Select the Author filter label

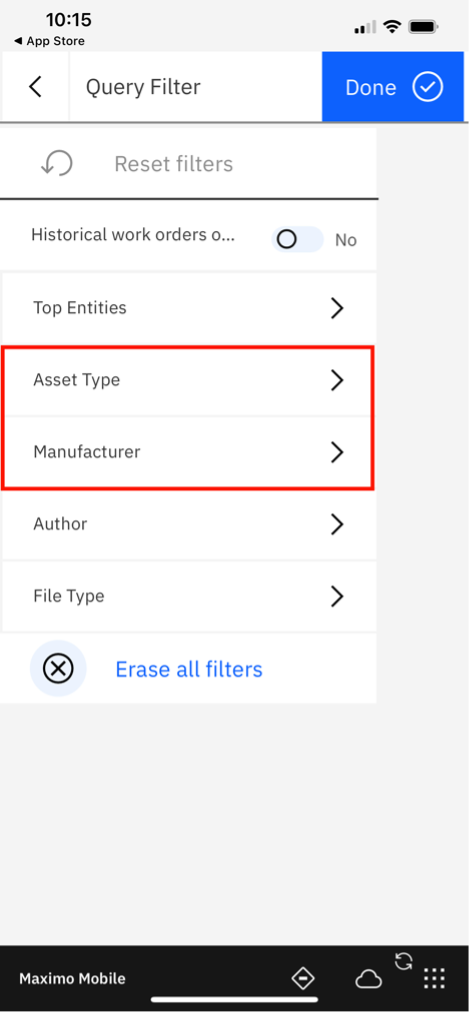click(x=60, y=523)
